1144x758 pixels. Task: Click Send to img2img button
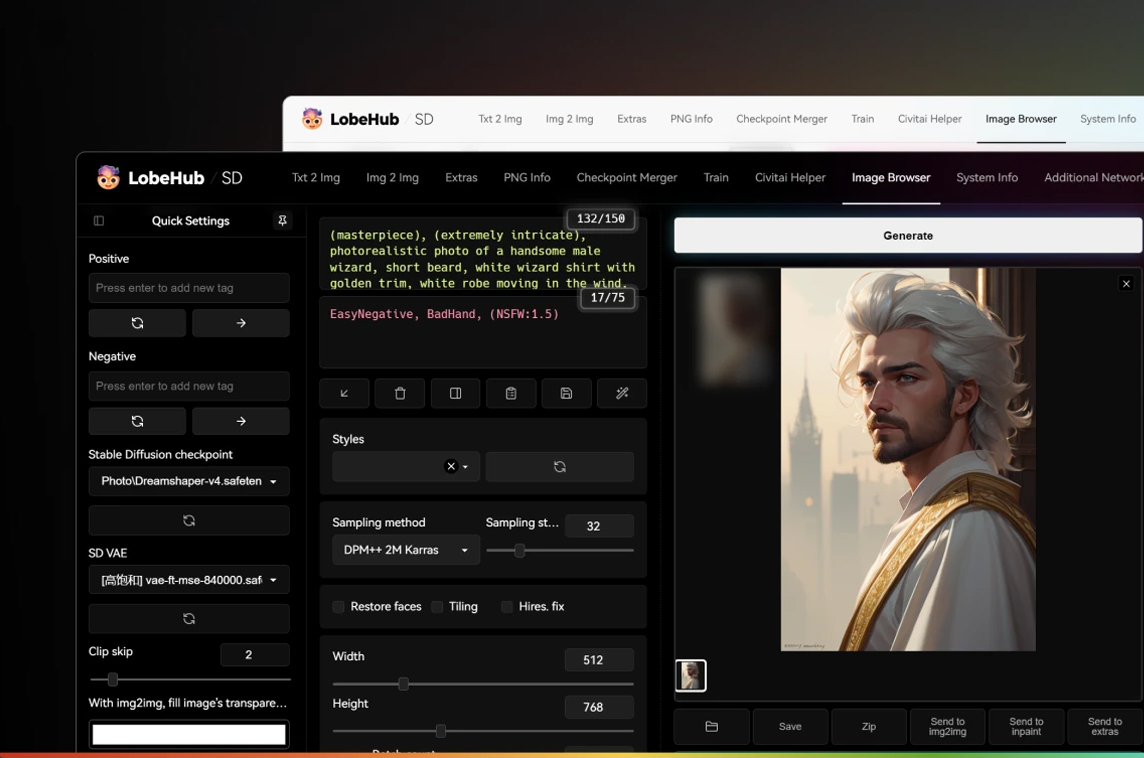[x=948, y=727]
